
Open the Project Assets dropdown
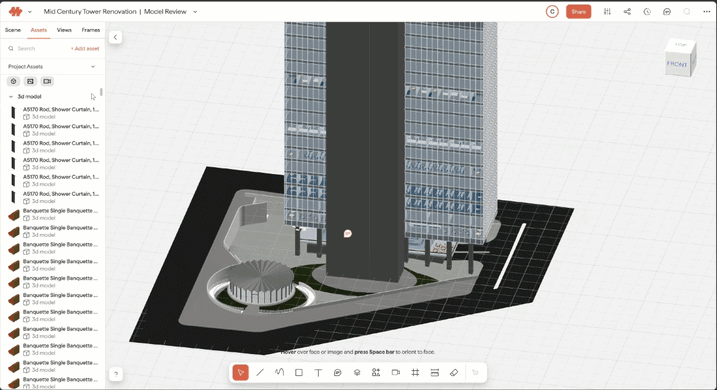point(52,67)
